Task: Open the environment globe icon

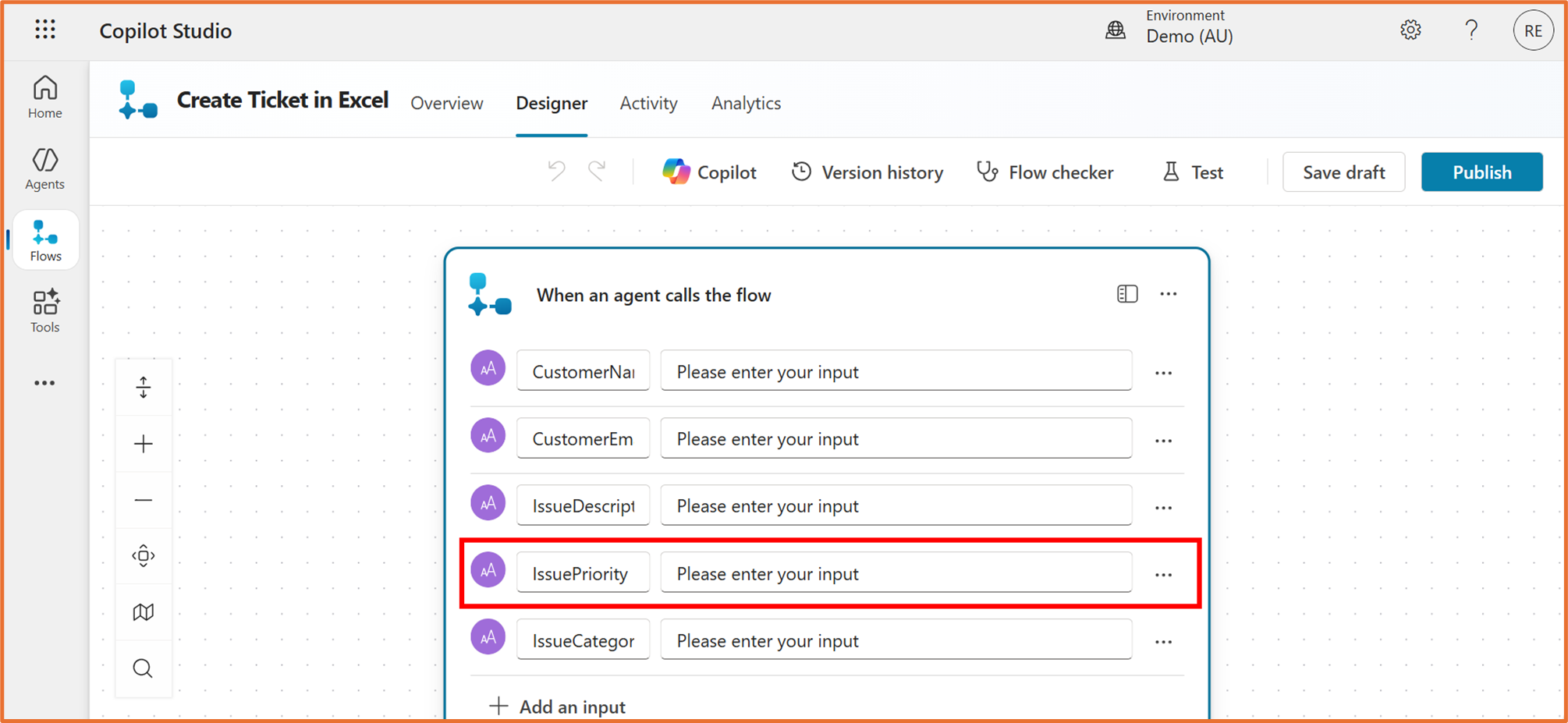Action: click(x=1116, y=30)
